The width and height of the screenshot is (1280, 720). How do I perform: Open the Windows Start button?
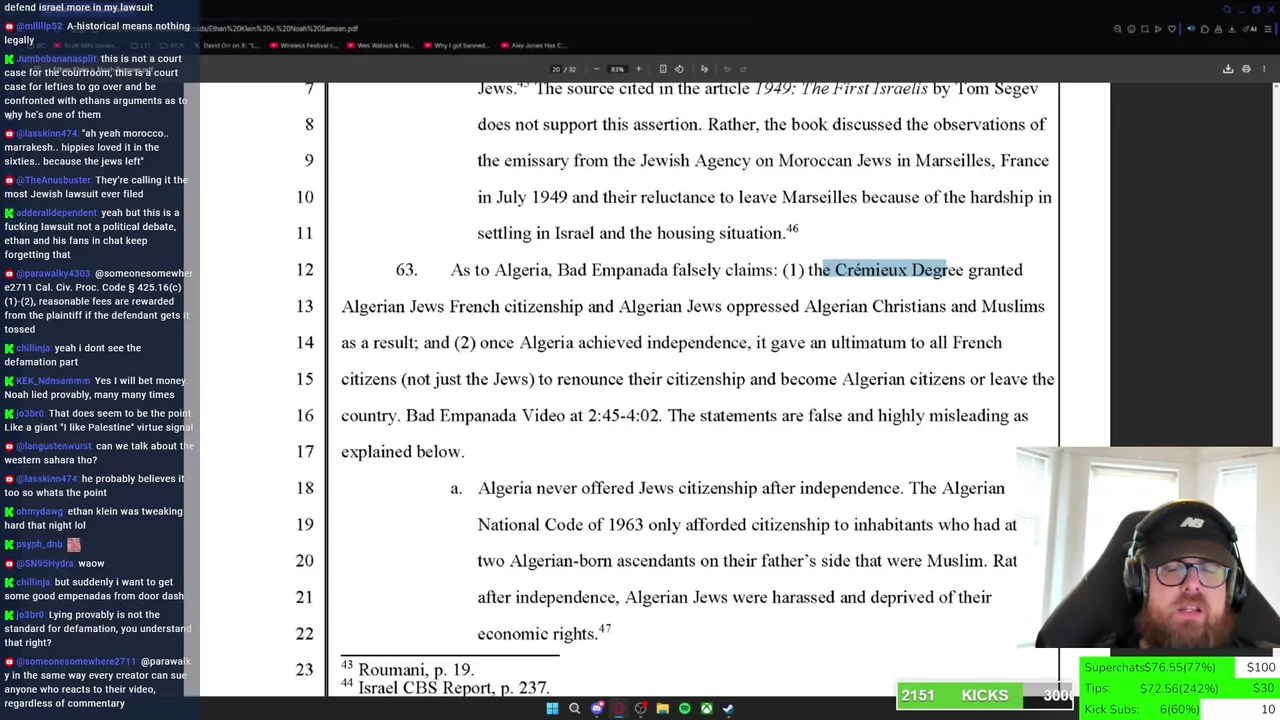tap(552, 709)
